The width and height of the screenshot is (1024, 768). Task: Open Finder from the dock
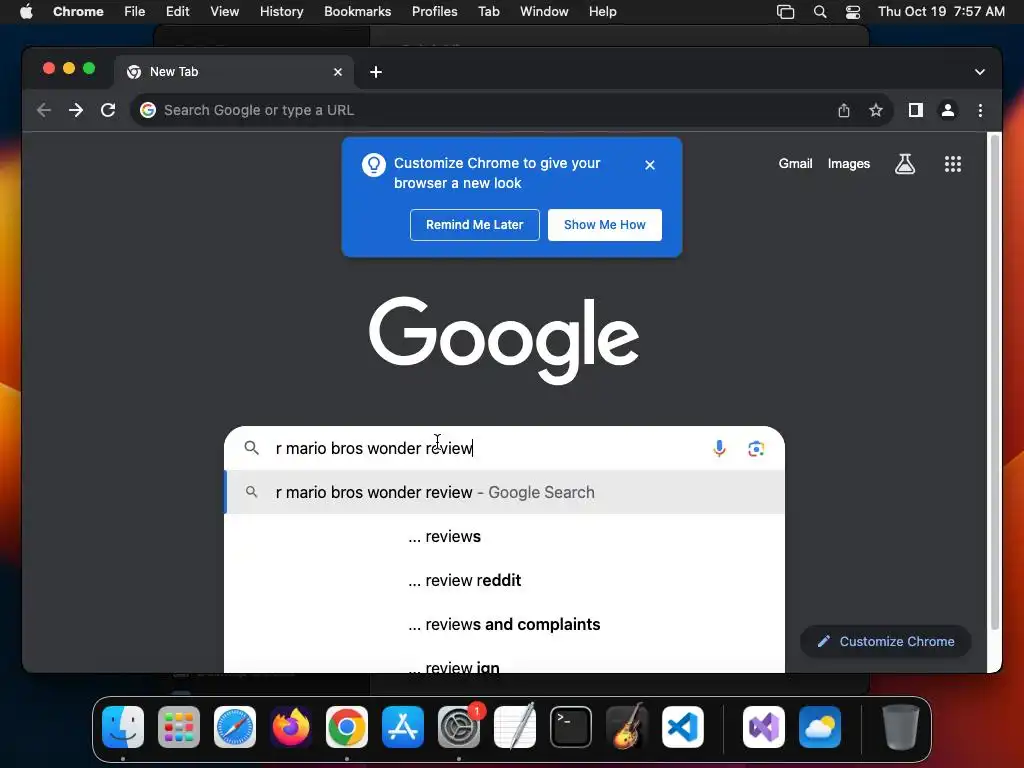pos(123,727)
